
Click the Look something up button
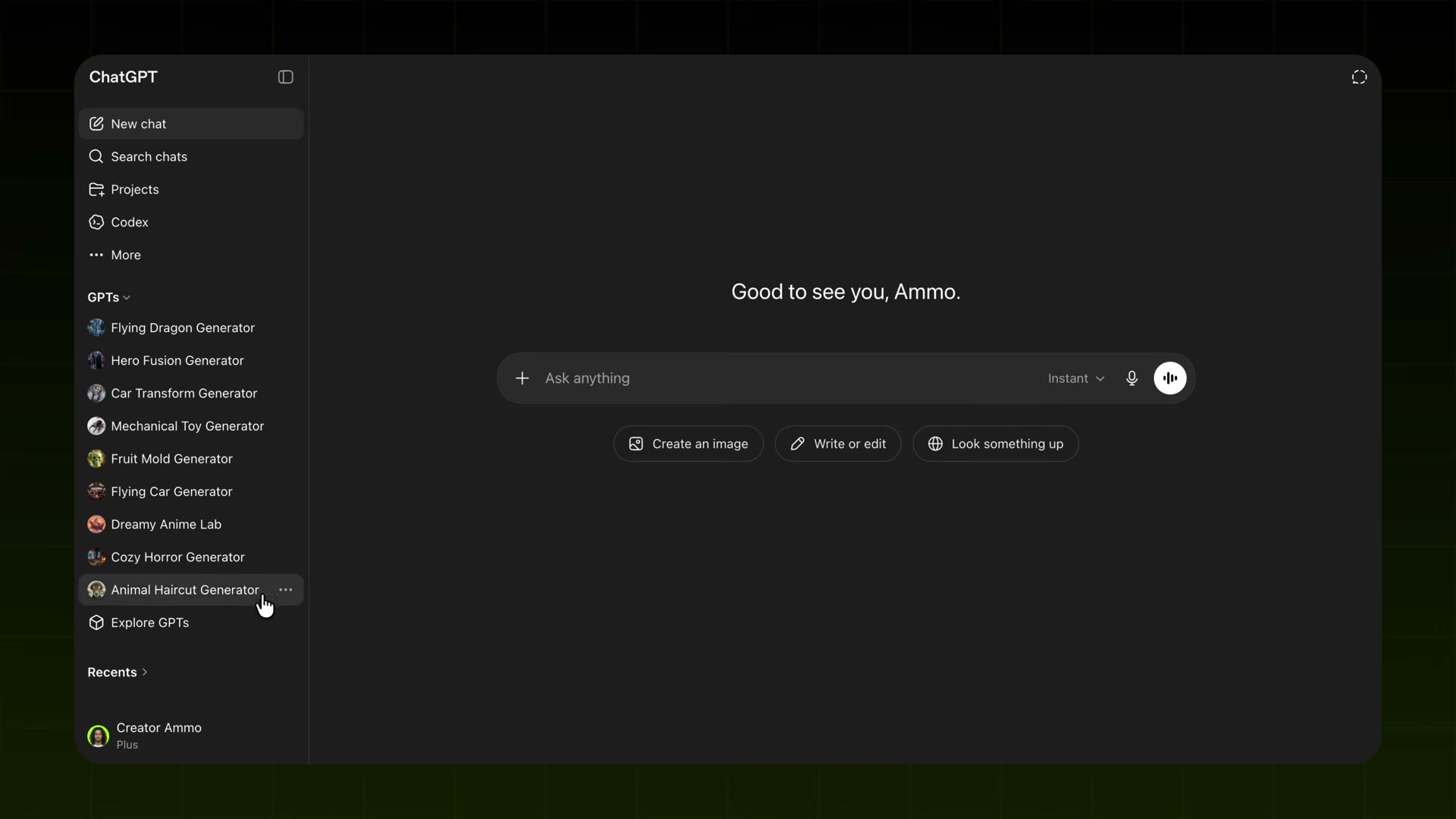(996, 444)
